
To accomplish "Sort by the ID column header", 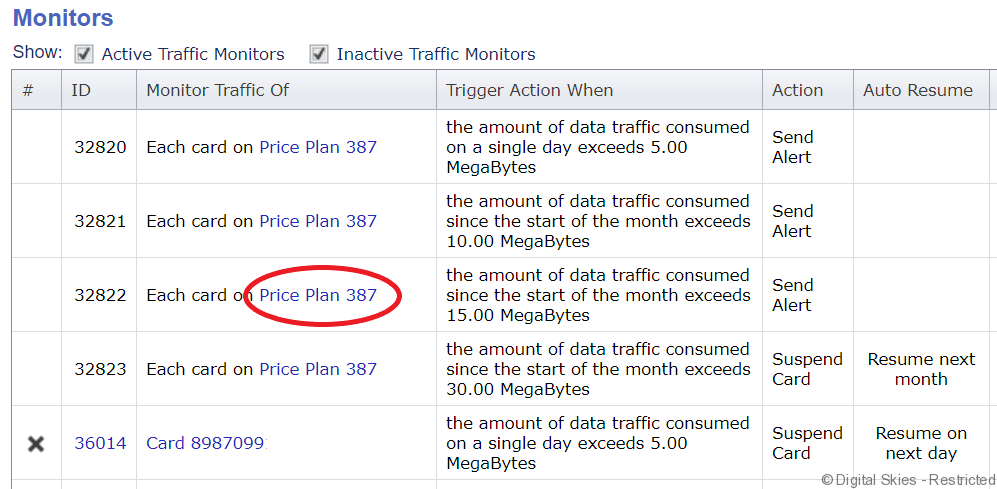I will point(81,90).
